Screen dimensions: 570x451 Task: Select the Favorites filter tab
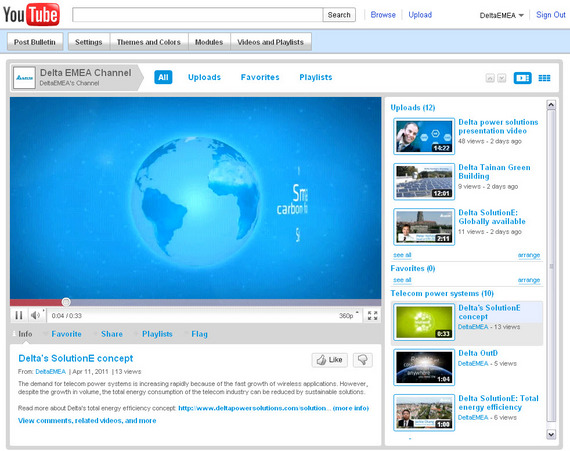point(260,77)
